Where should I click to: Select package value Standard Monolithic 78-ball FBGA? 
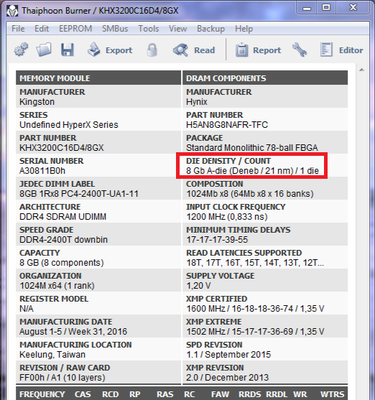tap(252, 148)
